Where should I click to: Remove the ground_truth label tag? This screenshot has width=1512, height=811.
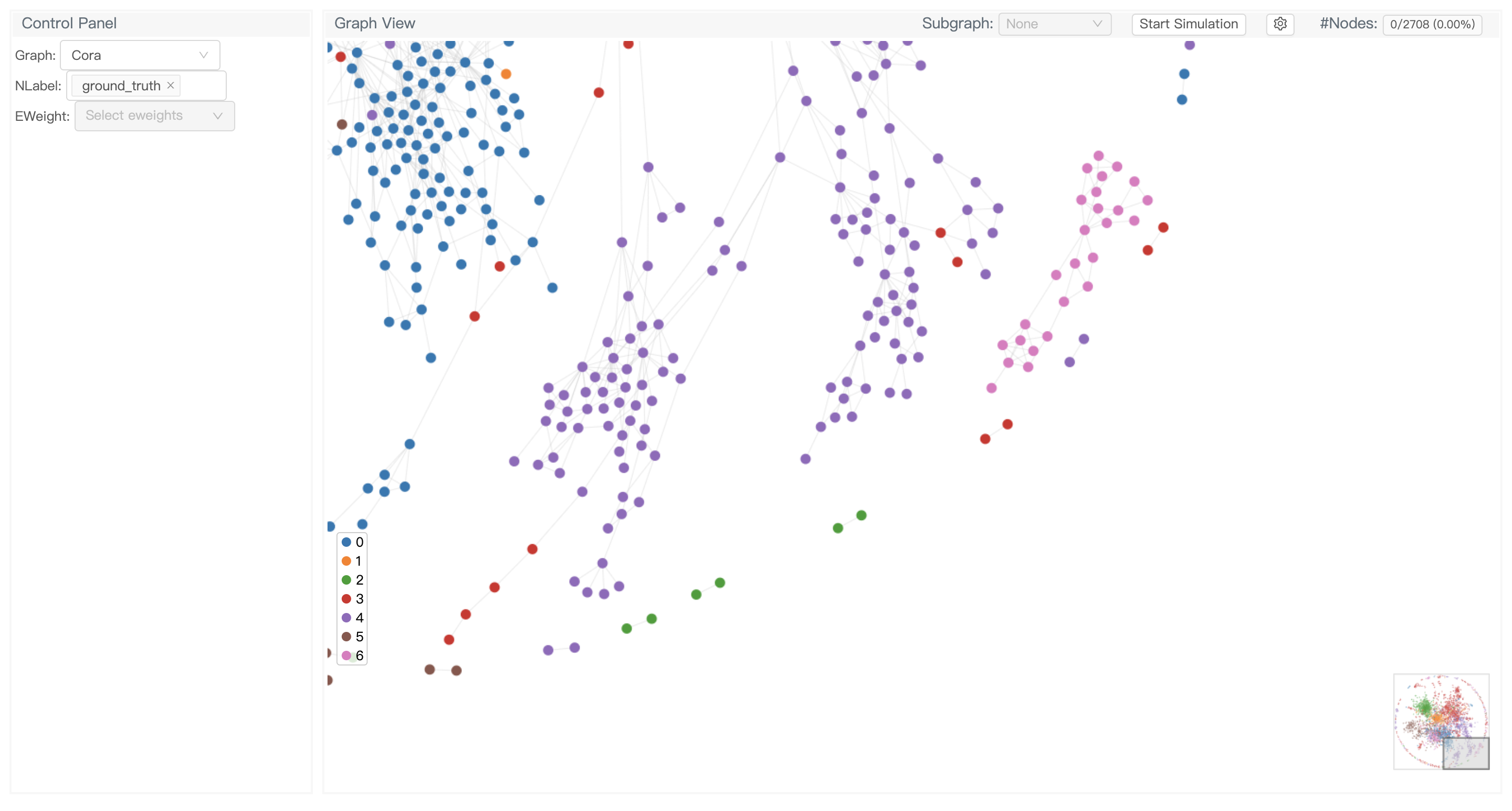tap(170, 85)
